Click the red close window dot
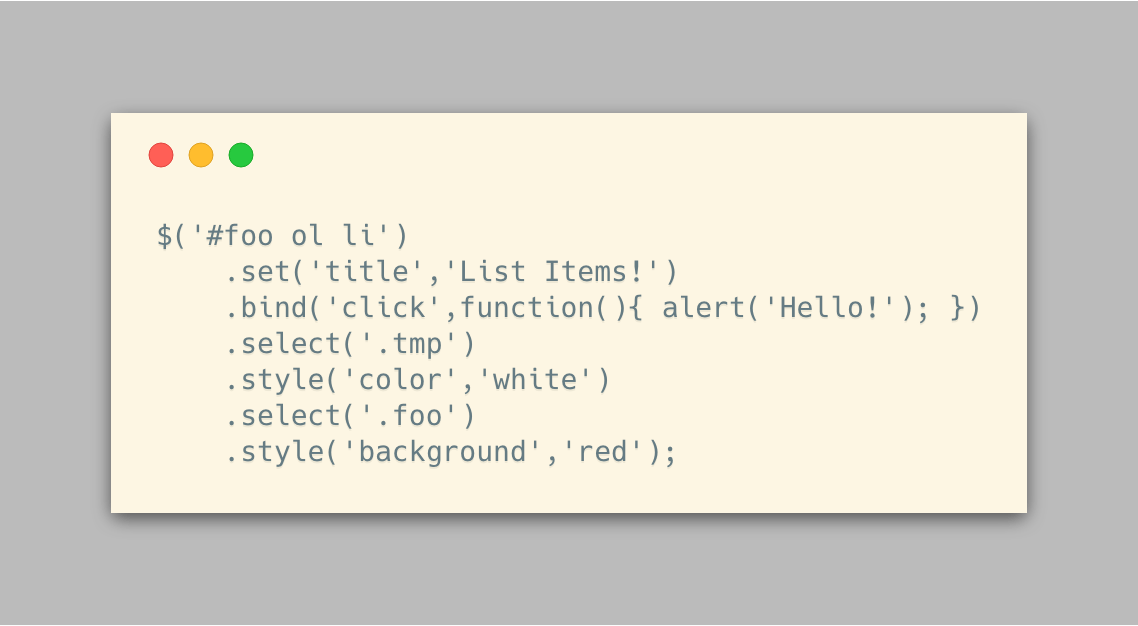Image resolution: width=1138 pixels, height=626 pixels. [x=161, y=155]
